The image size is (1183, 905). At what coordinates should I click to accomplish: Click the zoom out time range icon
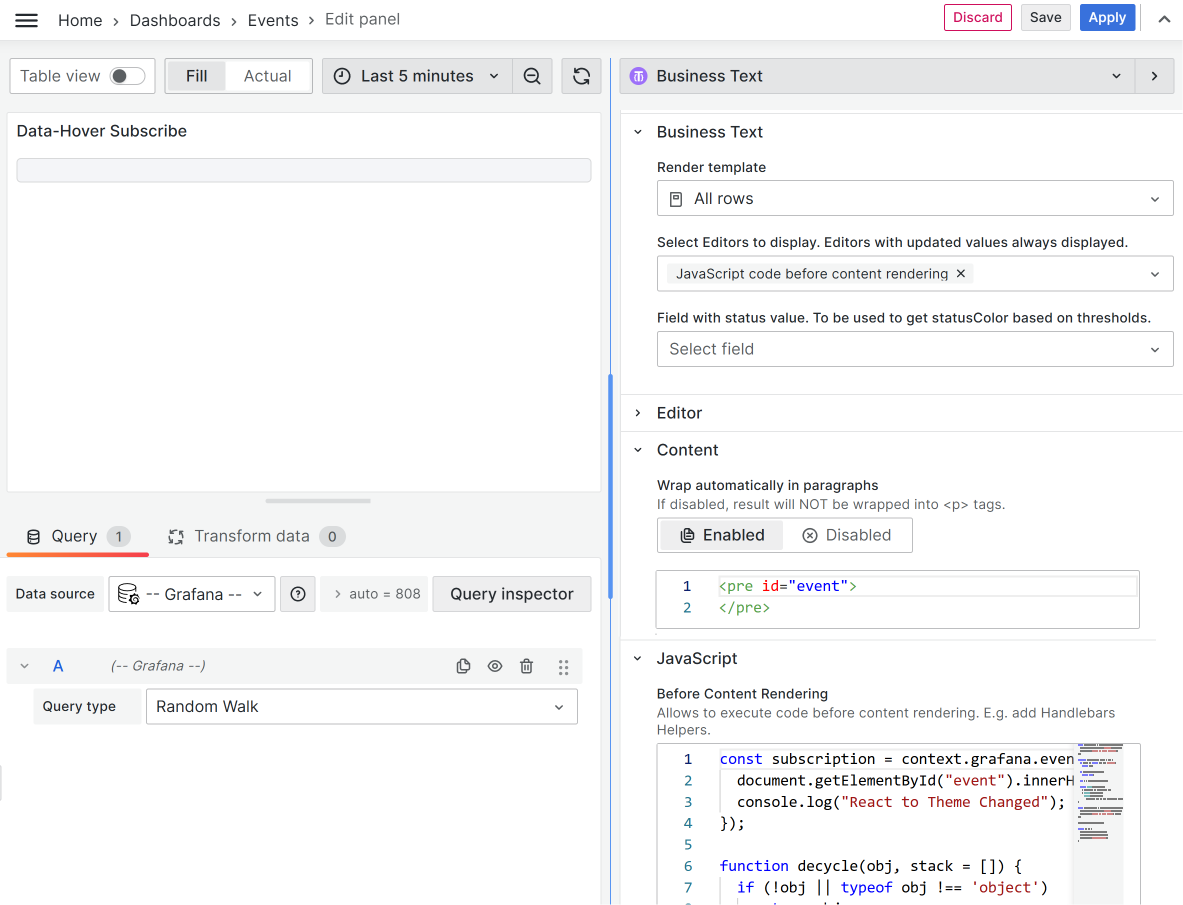coord(532,76)
